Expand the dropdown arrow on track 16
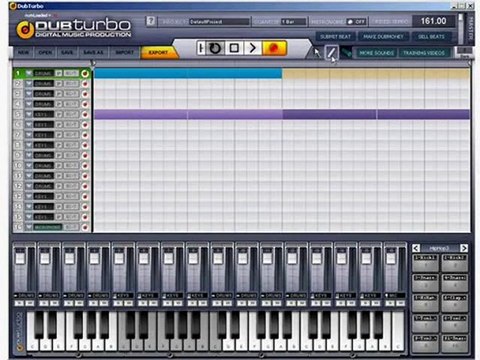Image resolution: width=480 pixels, height=360 pixels. tap(29, 227)
